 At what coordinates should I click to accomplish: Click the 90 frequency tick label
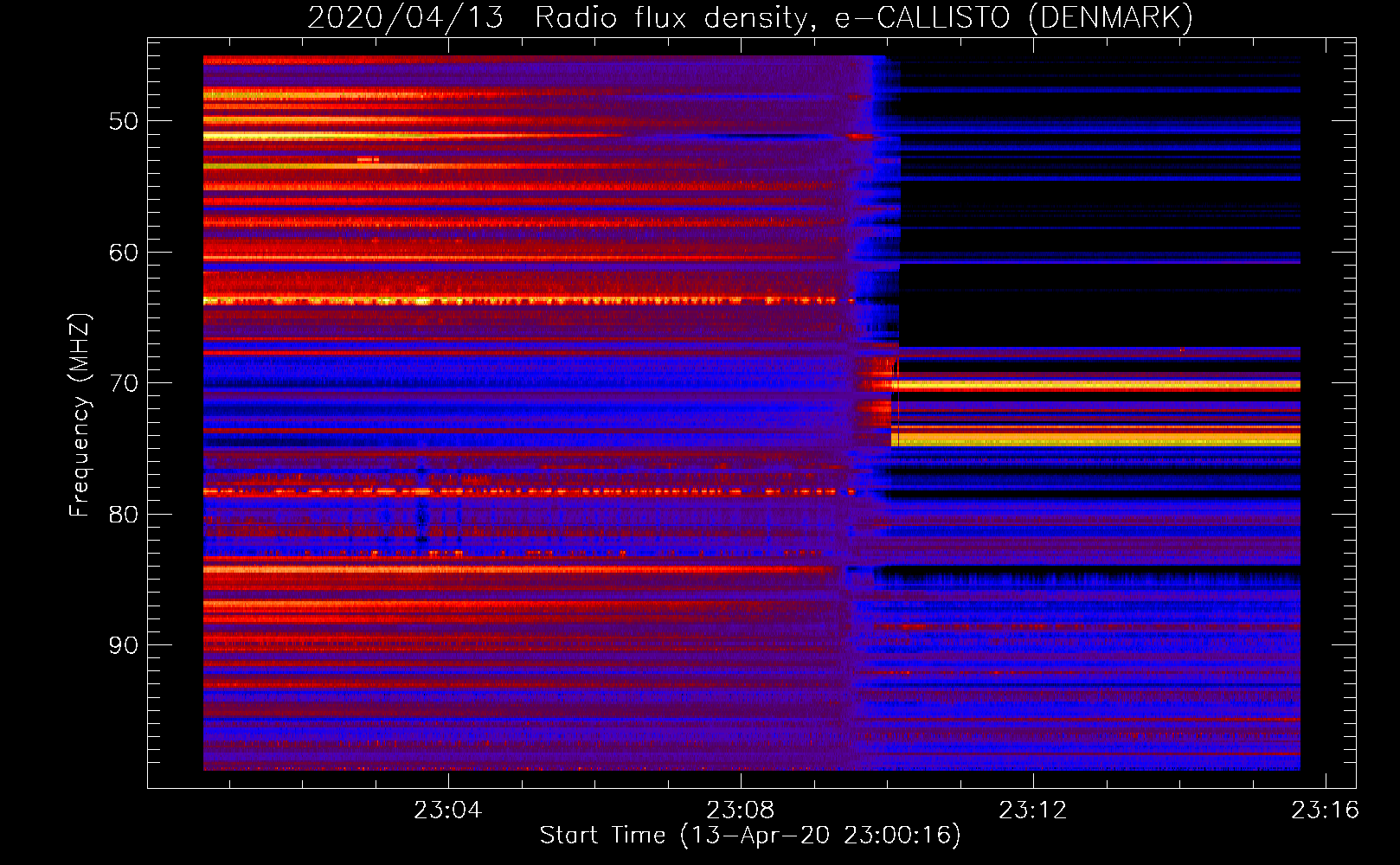coord(124,645)
